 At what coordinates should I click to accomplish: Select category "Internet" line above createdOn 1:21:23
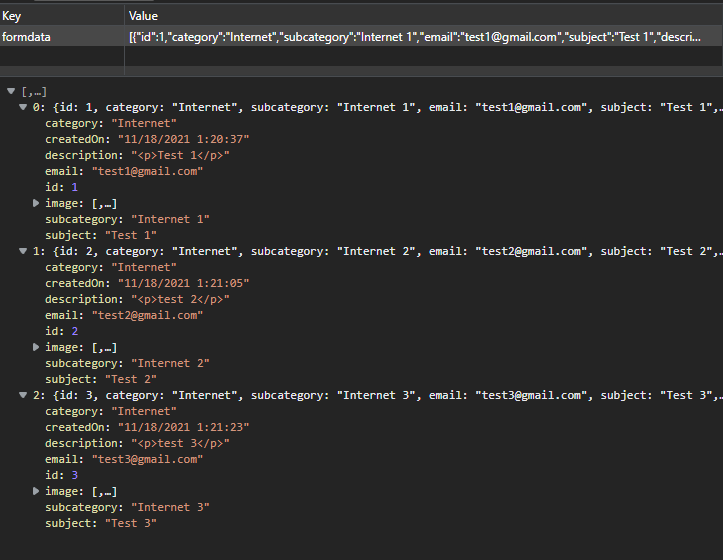tap(111, 411)
